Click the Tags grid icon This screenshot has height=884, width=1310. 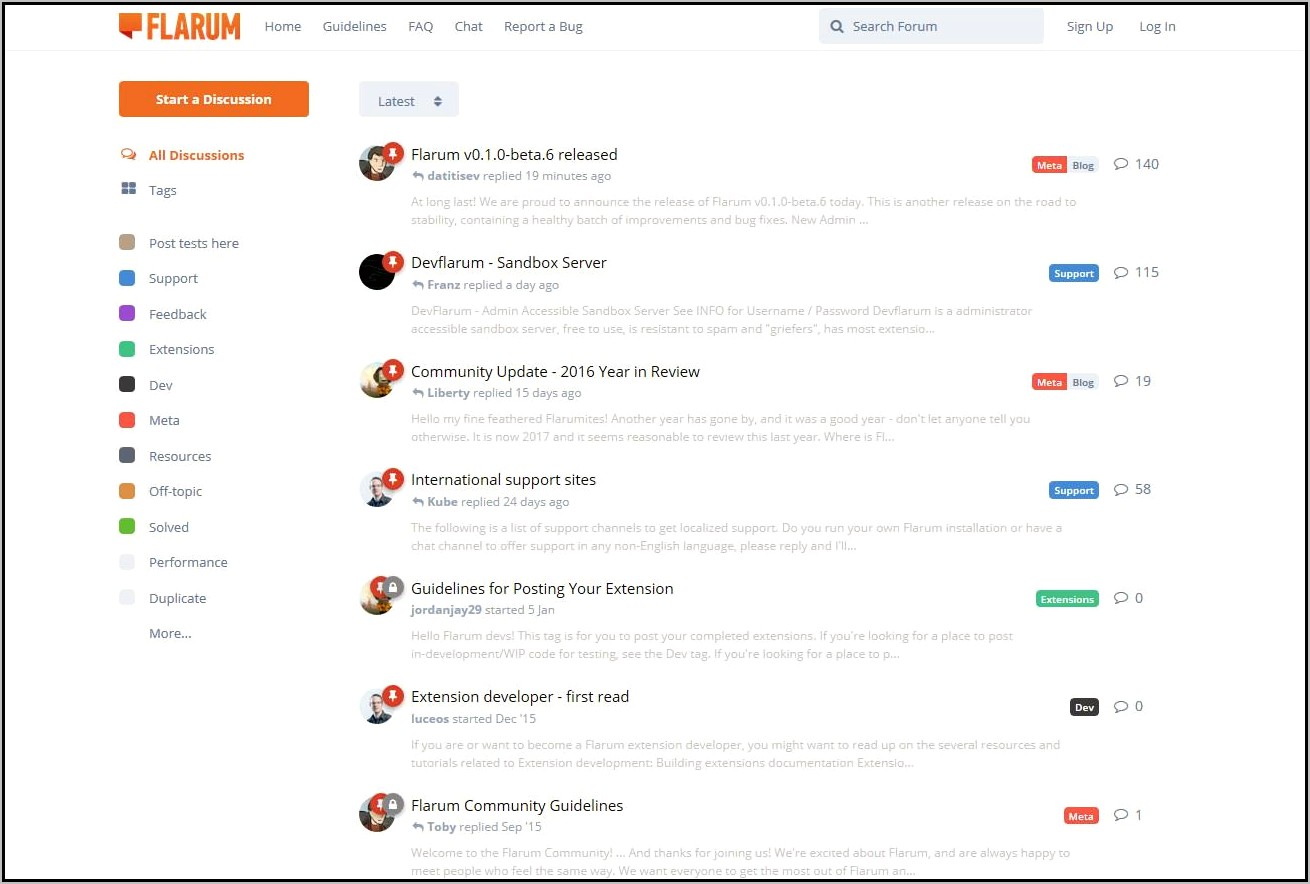pyautogui.click(x=128, y=189)
